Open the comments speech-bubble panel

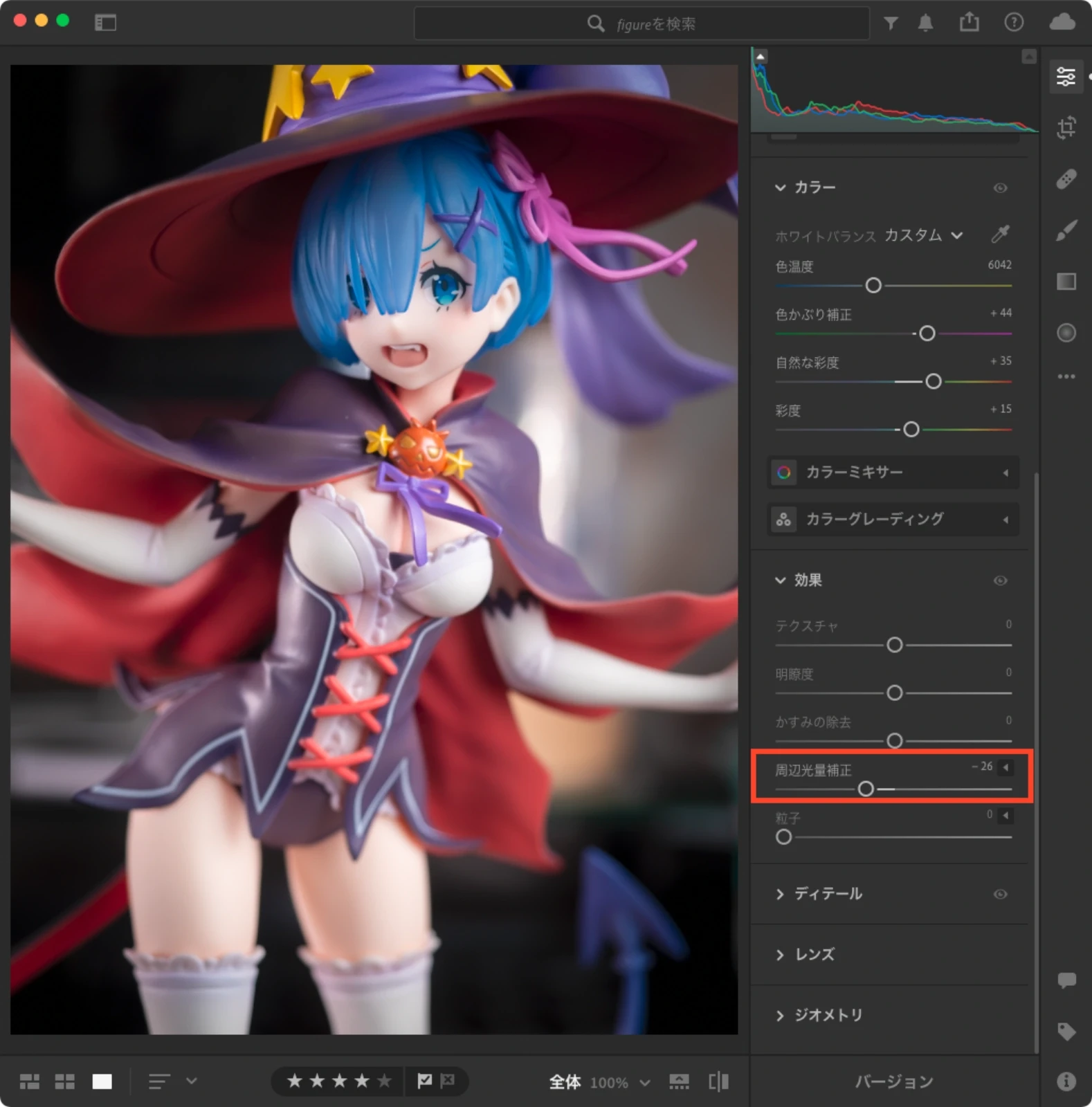point(1066,980)
